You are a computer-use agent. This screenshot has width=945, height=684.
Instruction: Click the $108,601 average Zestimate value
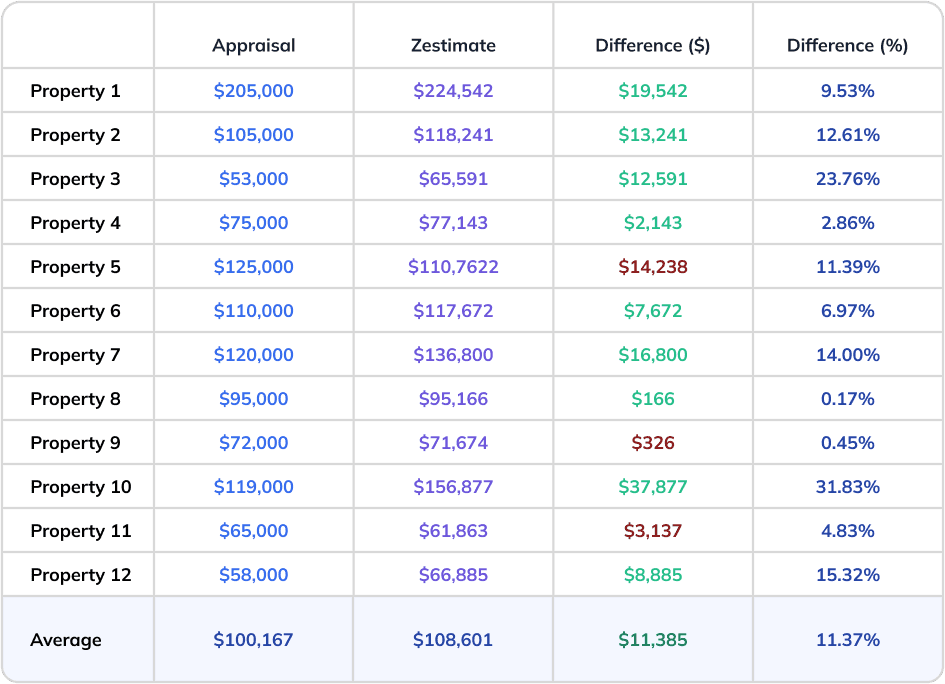point(453,639)
